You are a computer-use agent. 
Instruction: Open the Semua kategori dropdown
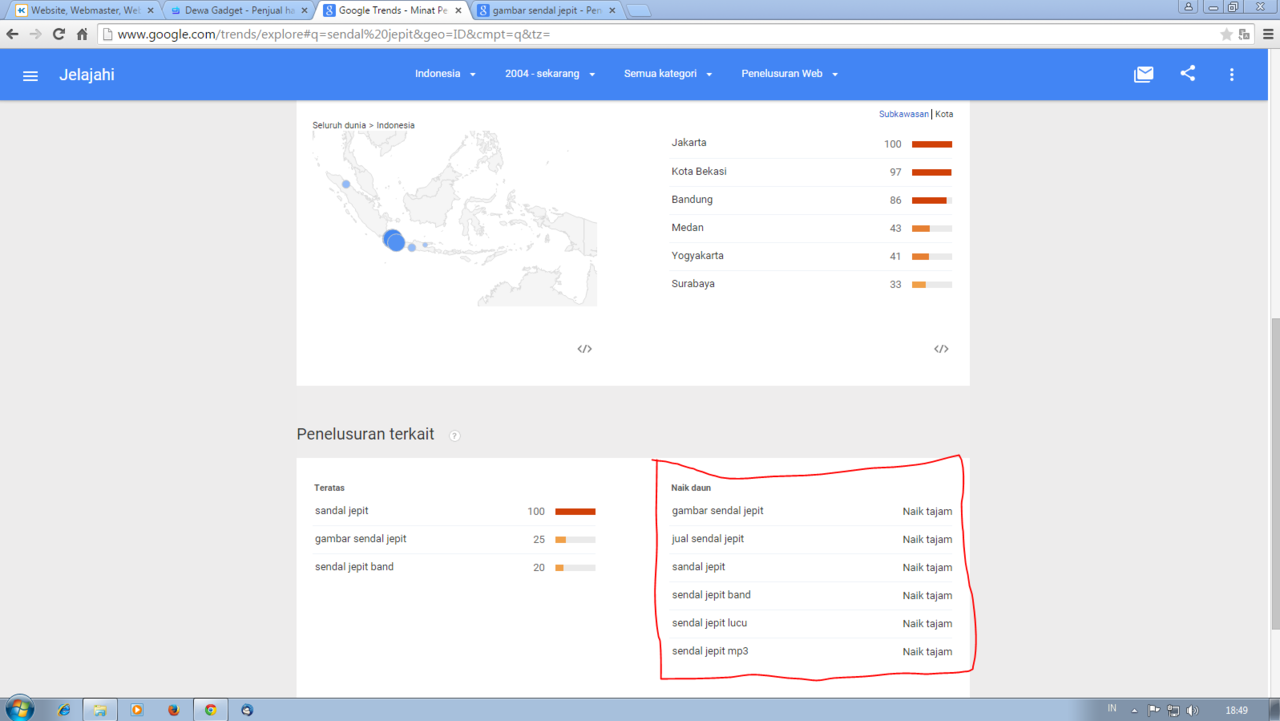click(x=668, y=74)
